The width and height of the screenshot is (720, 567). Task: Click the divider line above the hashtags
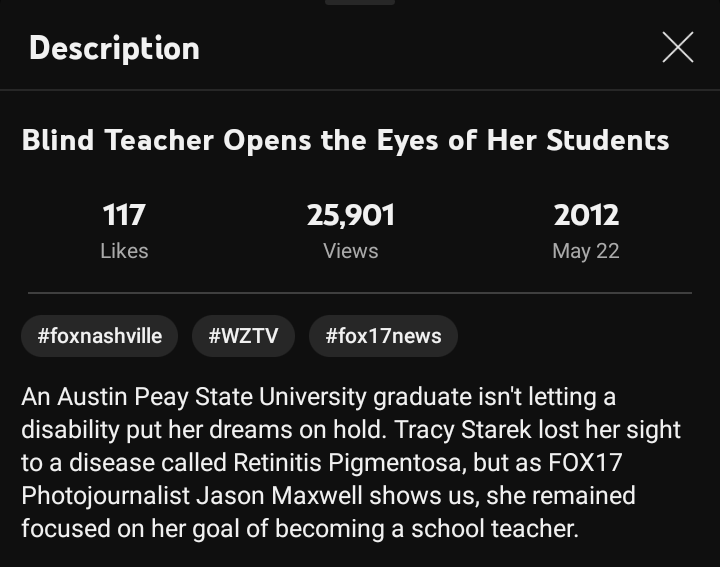360,293
